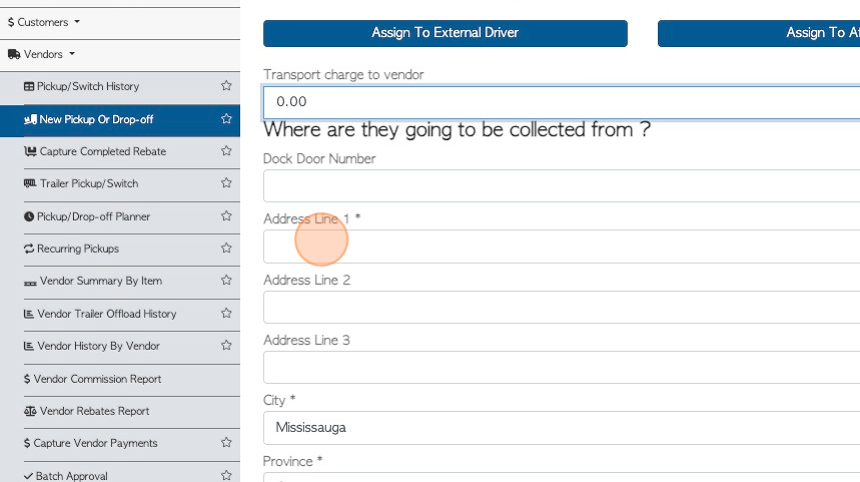Click the Vendor Summary By Item icon
860x482 pixels.
30,282
